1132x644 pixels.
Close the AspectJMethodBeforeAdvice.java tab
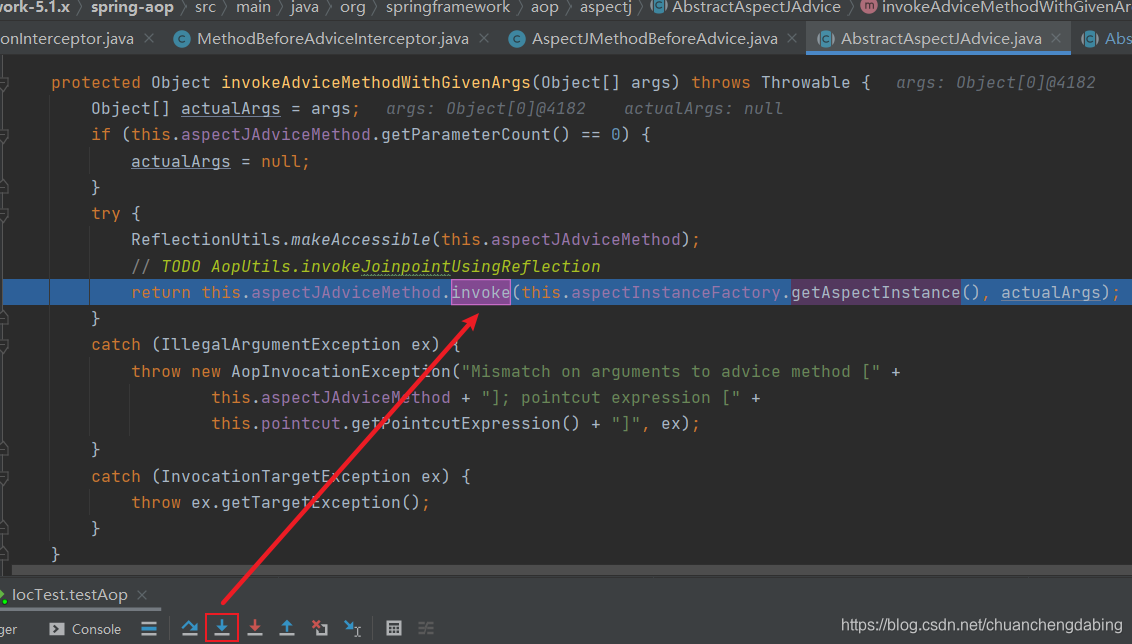tap(792, 38)
